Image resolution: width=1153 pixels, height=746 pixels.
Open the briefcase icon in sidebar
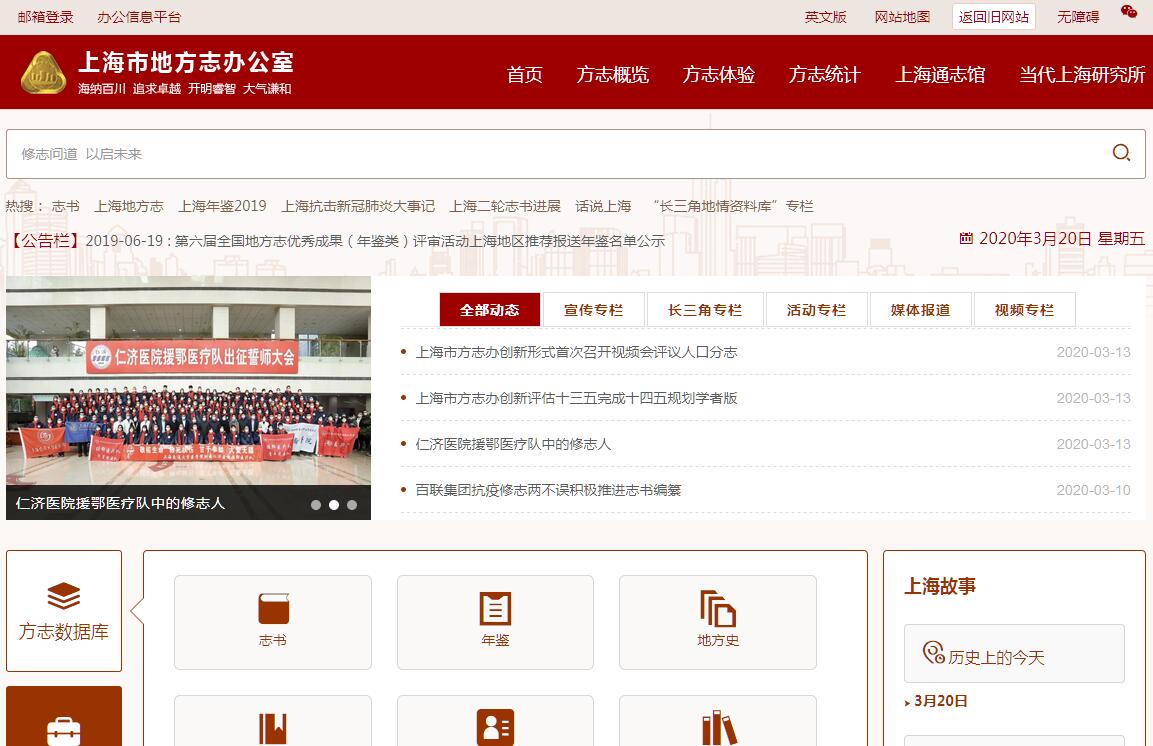pos(64,730)
